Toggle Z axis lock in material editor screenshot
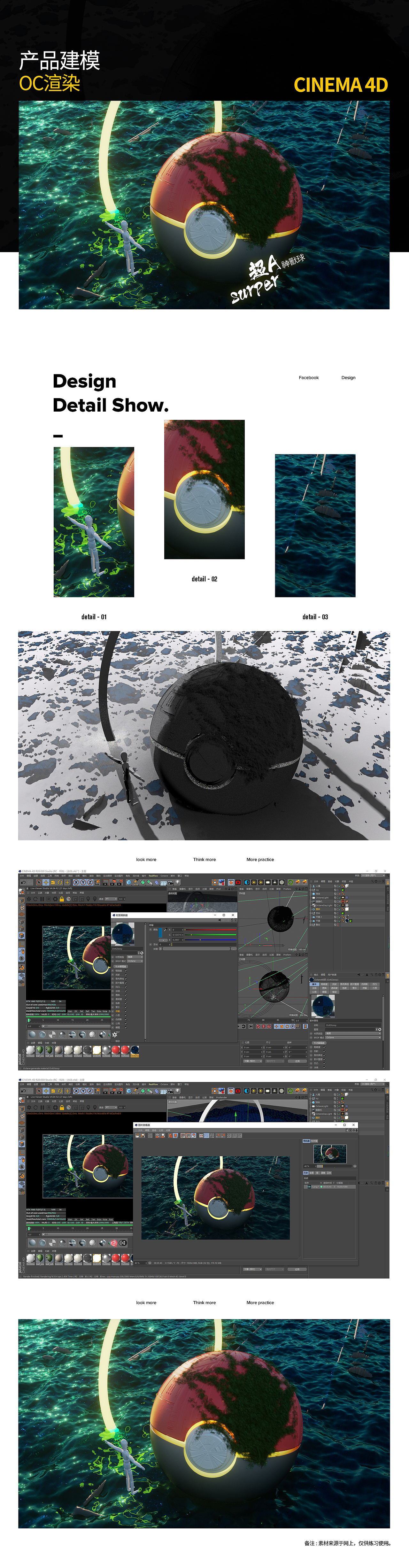 pos(90,882)
